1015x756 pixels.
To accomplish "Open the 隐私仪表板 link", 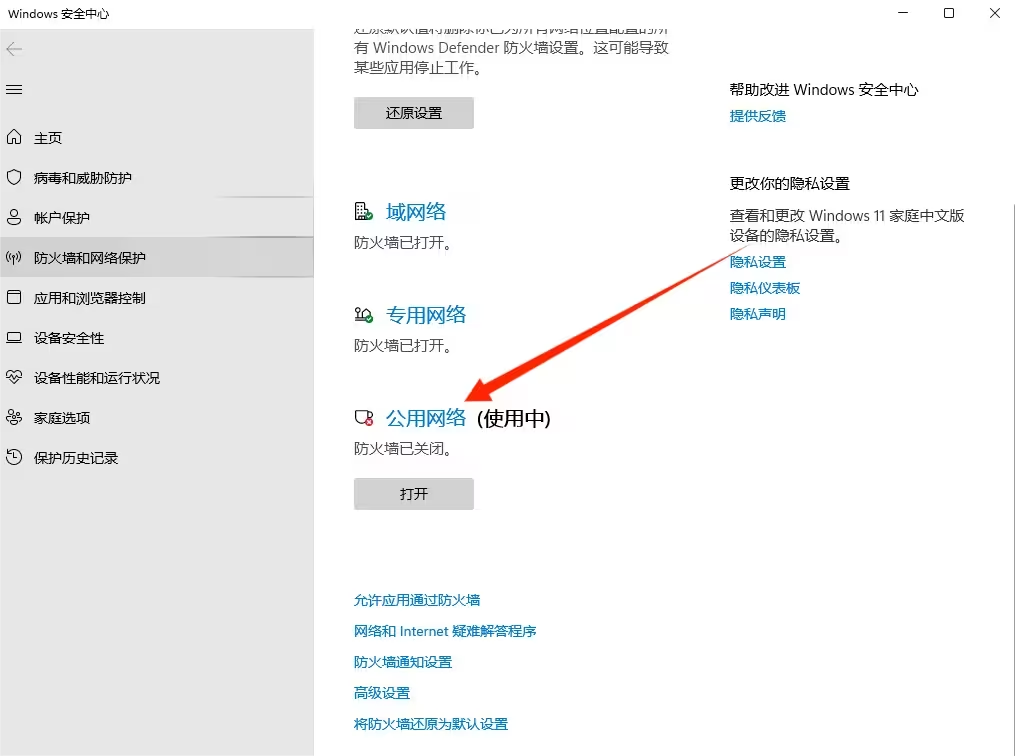I will [764, 288].
